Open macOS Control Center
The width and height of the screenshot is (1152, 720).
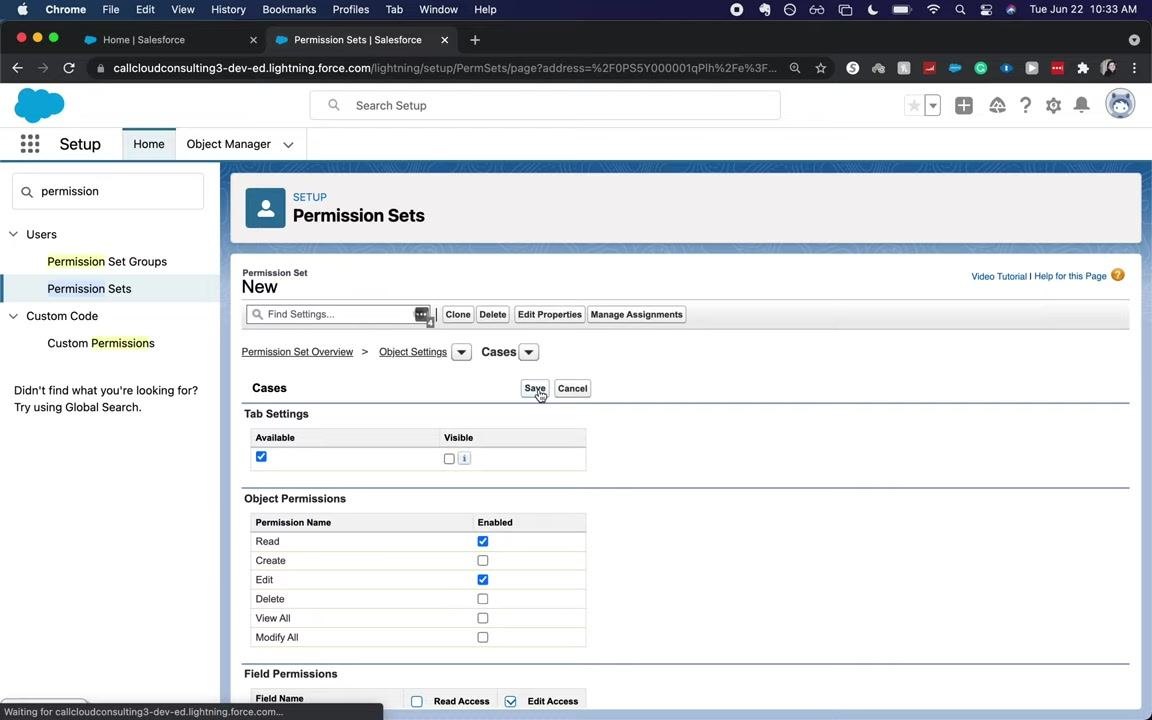985,10
